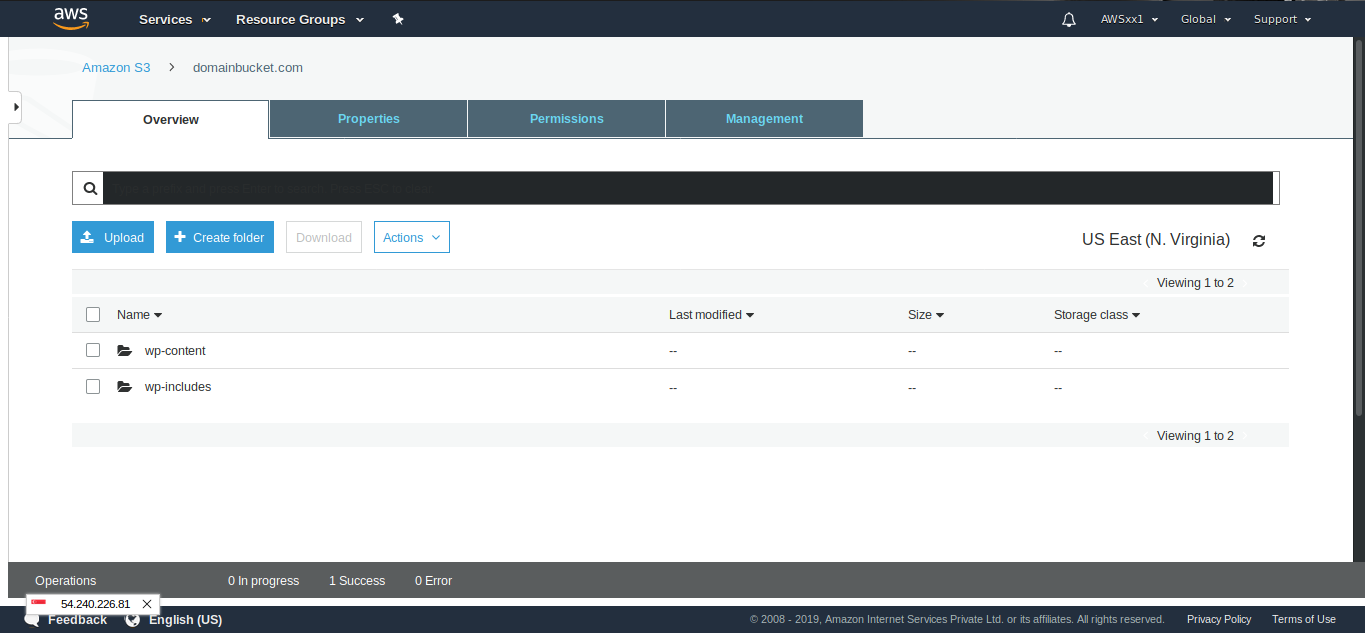This screenshot has width=1365, height=633.
Task: Follow the Amazon S3 breadcrumb link
Action: pos(116,68)
